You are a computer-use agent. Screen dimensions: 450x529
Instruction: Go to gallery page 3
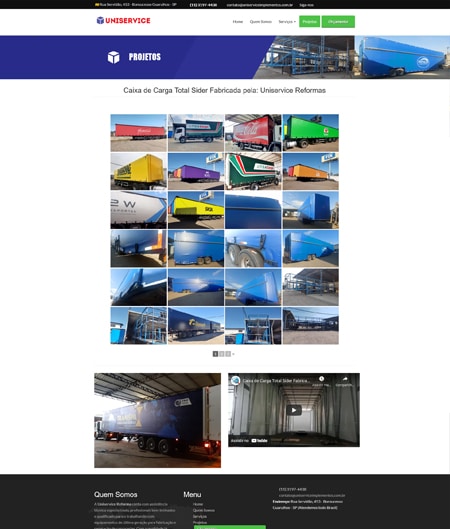228,354
